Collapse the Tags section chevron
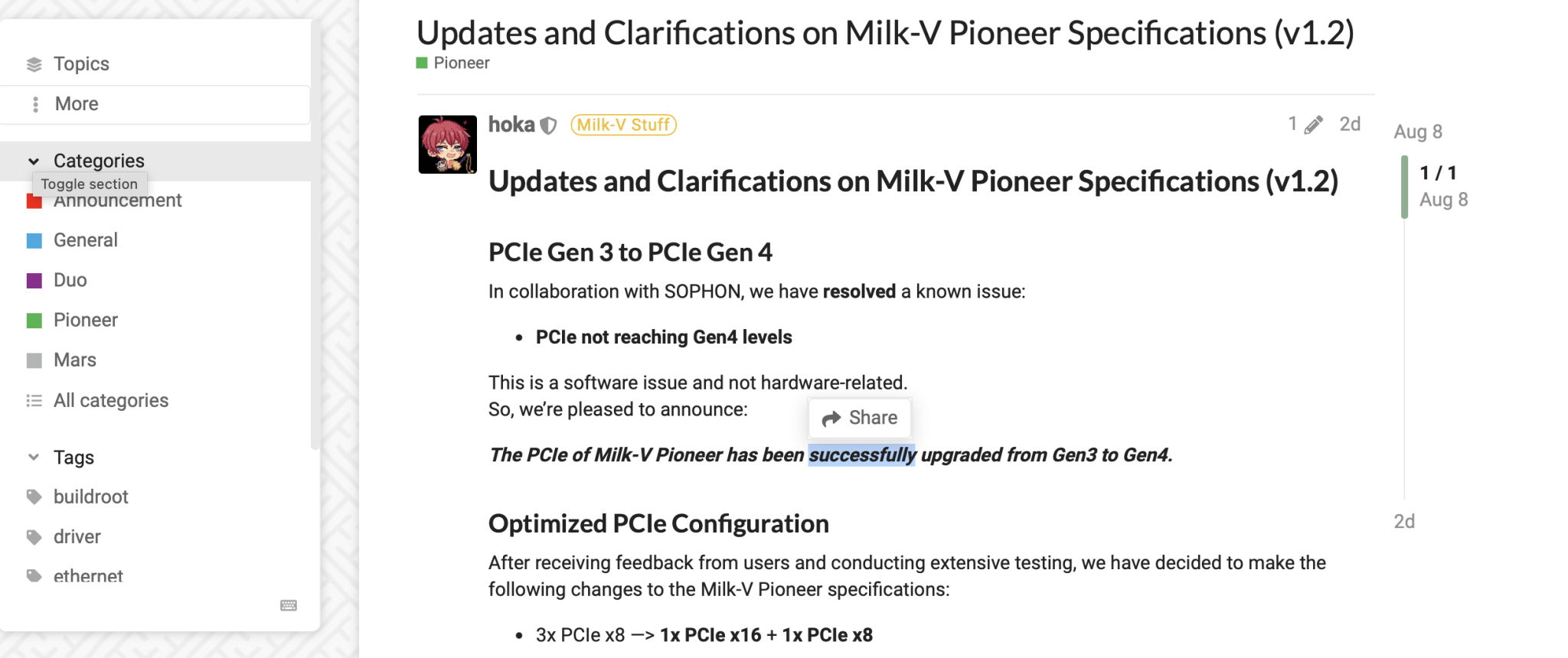This screenshot has height=658, width=1568. click(34, 457)
